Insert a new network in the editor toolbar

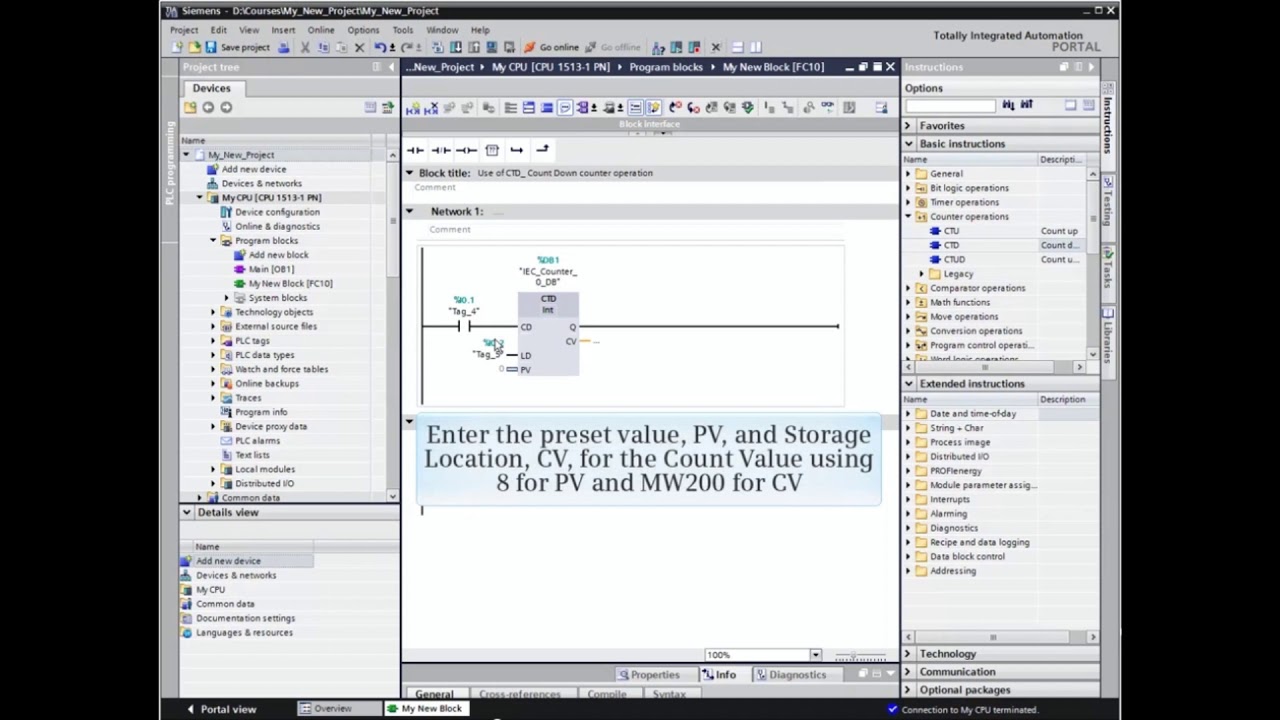pos(413,108)
